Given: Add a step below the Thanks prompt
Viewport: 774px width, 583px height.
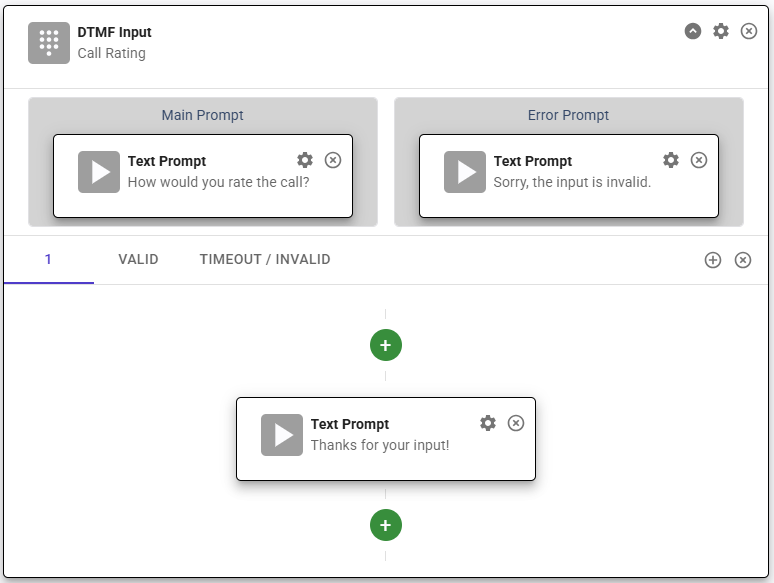Looking at the screenshot, I should click(x=386, y=525).
